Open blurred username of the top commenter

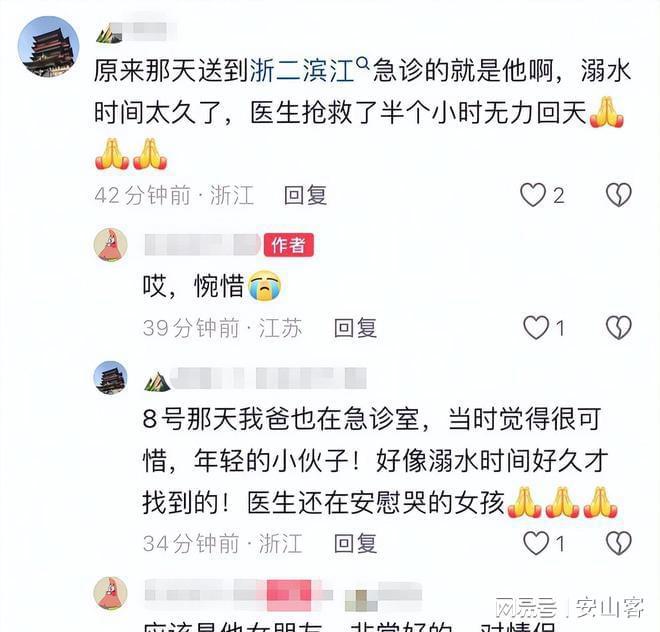(144, 32)
